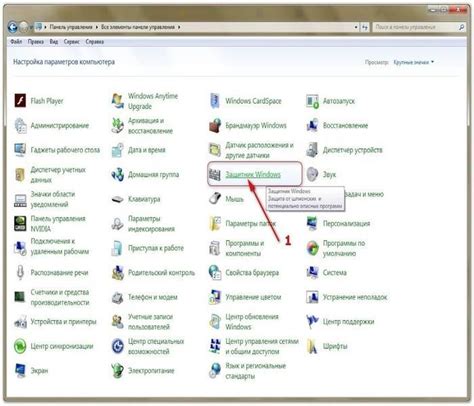
Task: Open the Мышь mouse icon
Action: pyautogui.click(x=215, y=199)
